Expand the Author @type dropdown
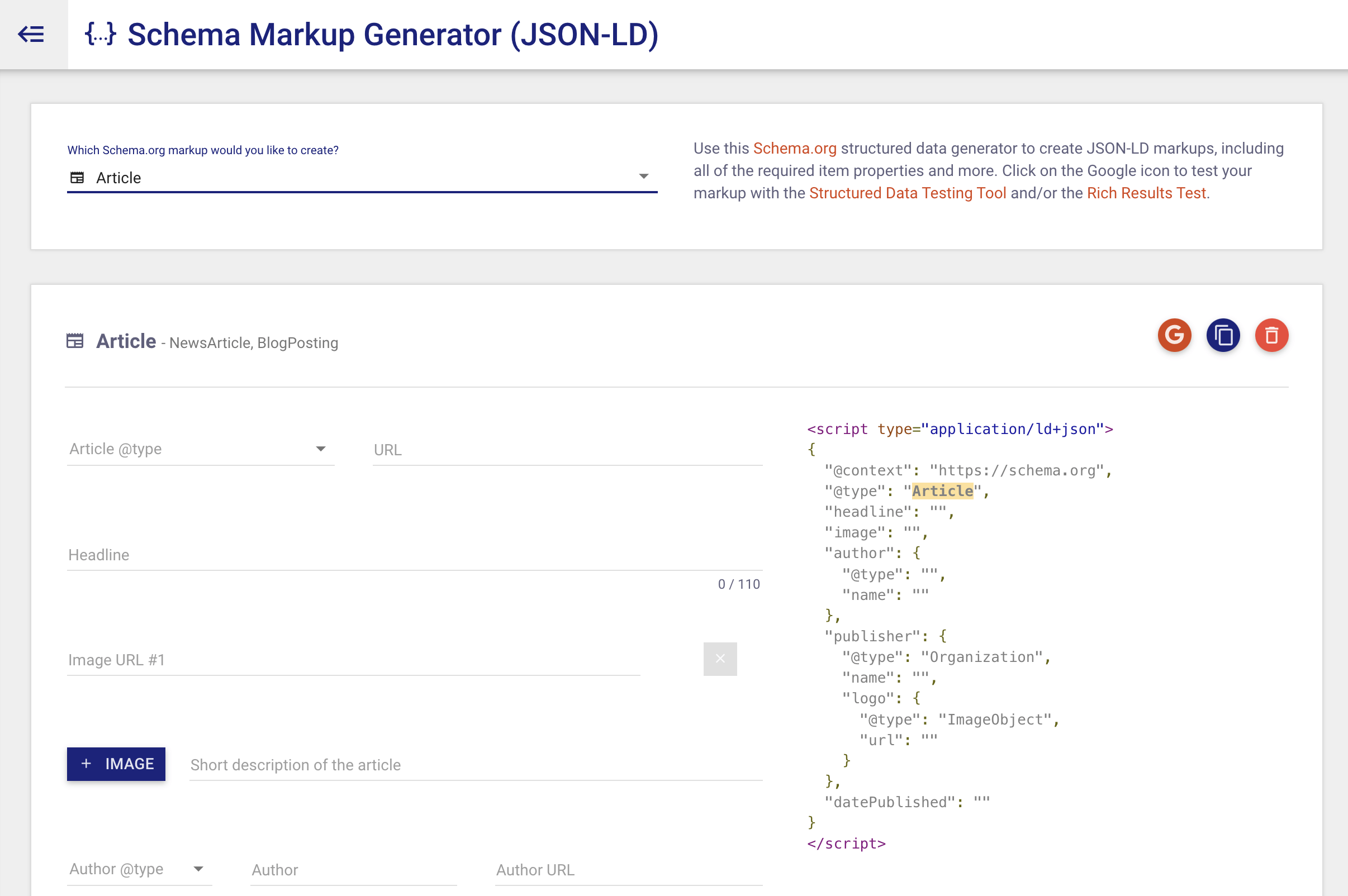Image resolution: width=1348 pixels, height=896 pixels. [140, 869]
